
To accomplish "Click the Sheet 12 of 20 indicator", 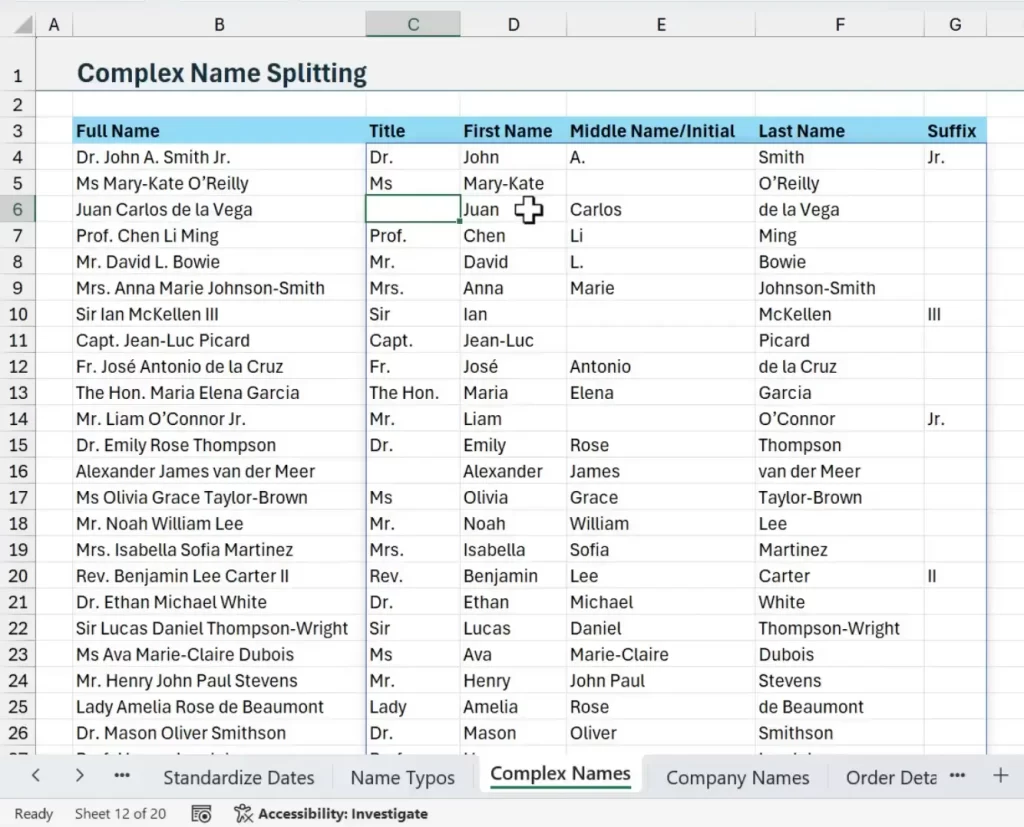I will click(x=120, y=813).
